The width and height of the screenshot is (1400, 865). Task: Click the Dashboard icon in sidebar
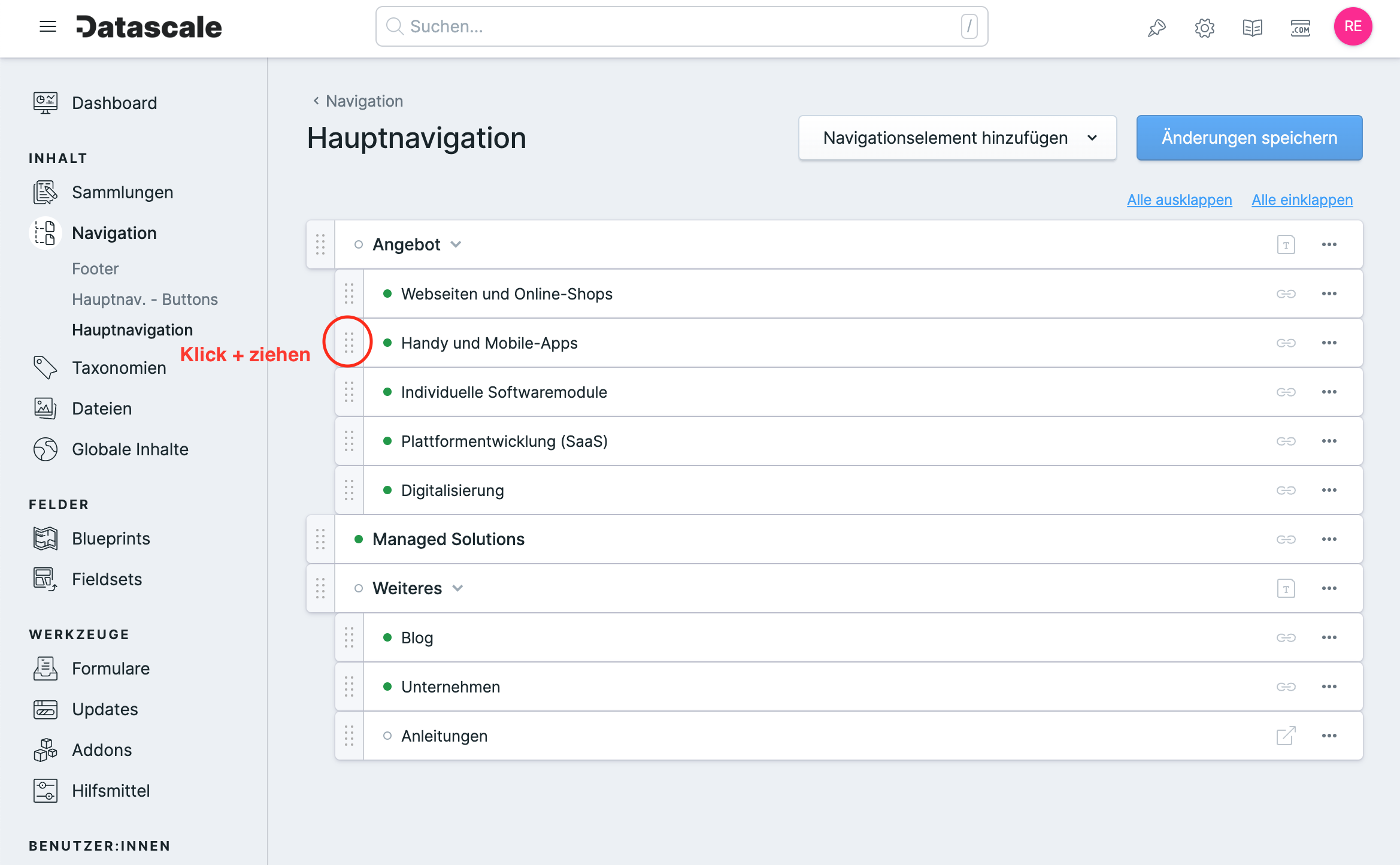click(x=44, y=103)
